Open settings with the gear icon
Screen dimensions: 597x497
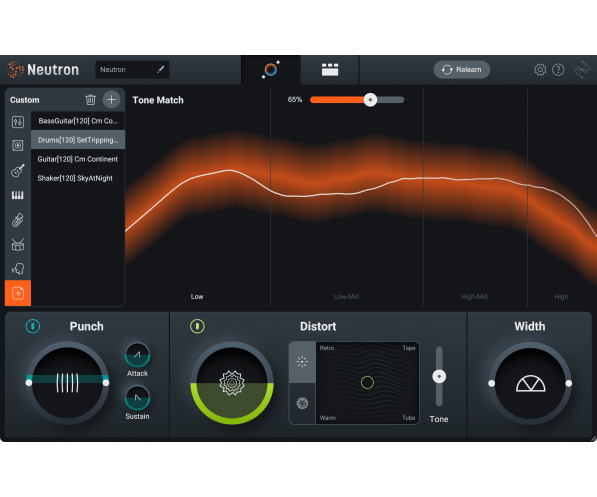pos(540,70)
